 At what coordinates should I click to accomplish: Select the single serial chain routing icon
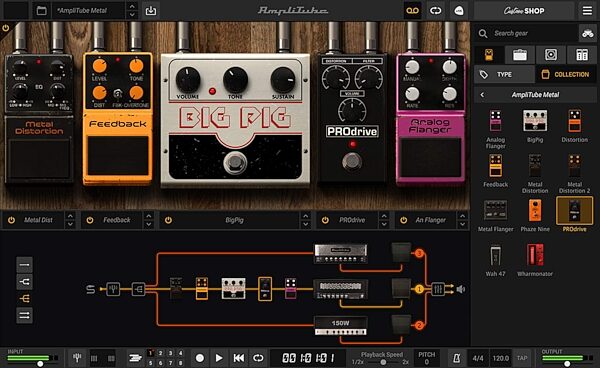(x=24, y=265)
